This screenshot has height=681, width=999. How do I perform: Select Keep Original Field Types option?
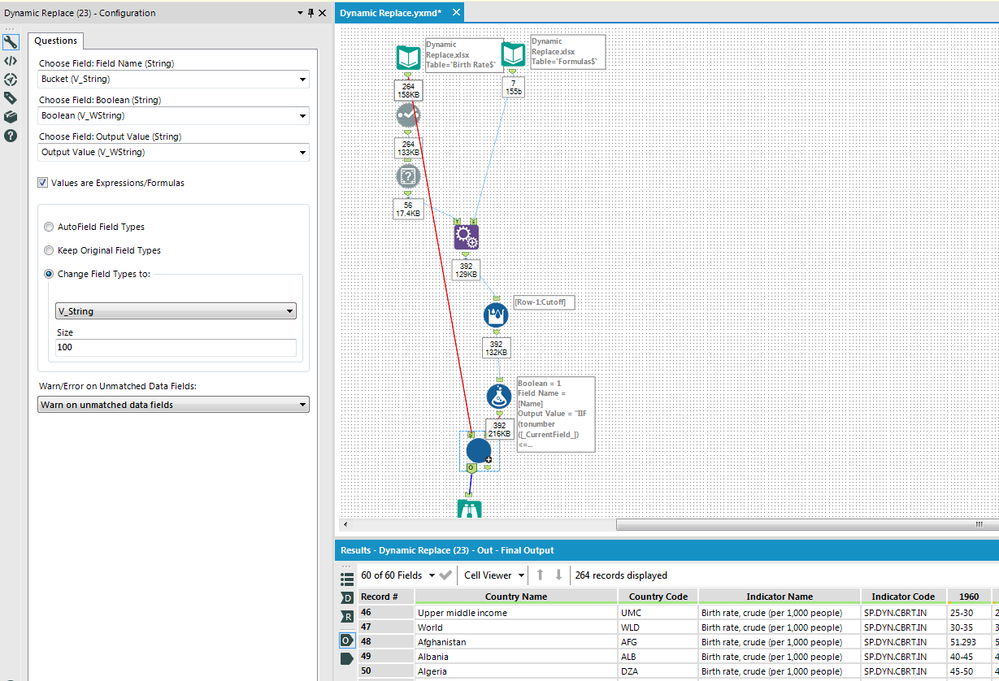(48, 250)
